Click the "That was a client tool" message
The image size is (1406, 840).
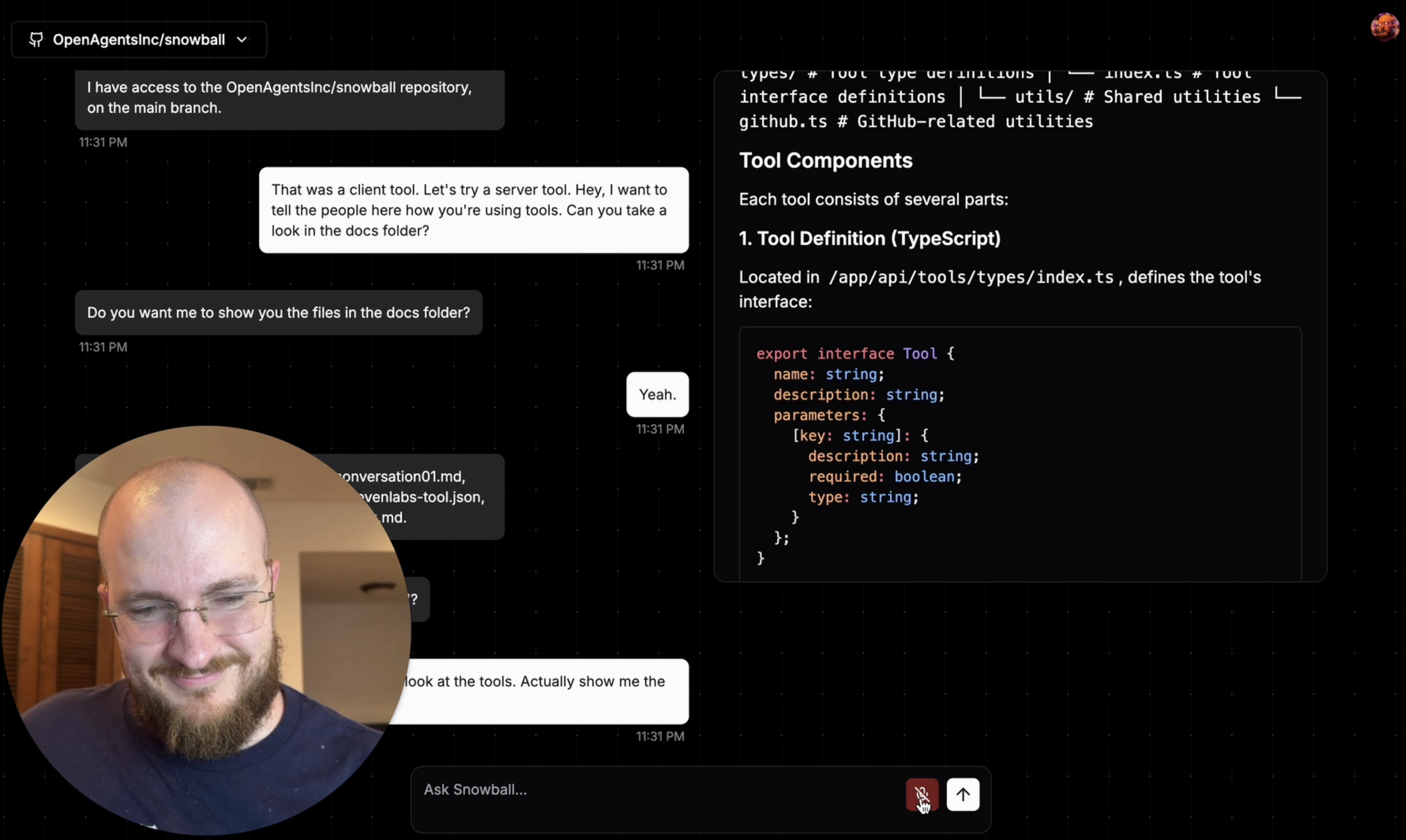tap(473, 210)
